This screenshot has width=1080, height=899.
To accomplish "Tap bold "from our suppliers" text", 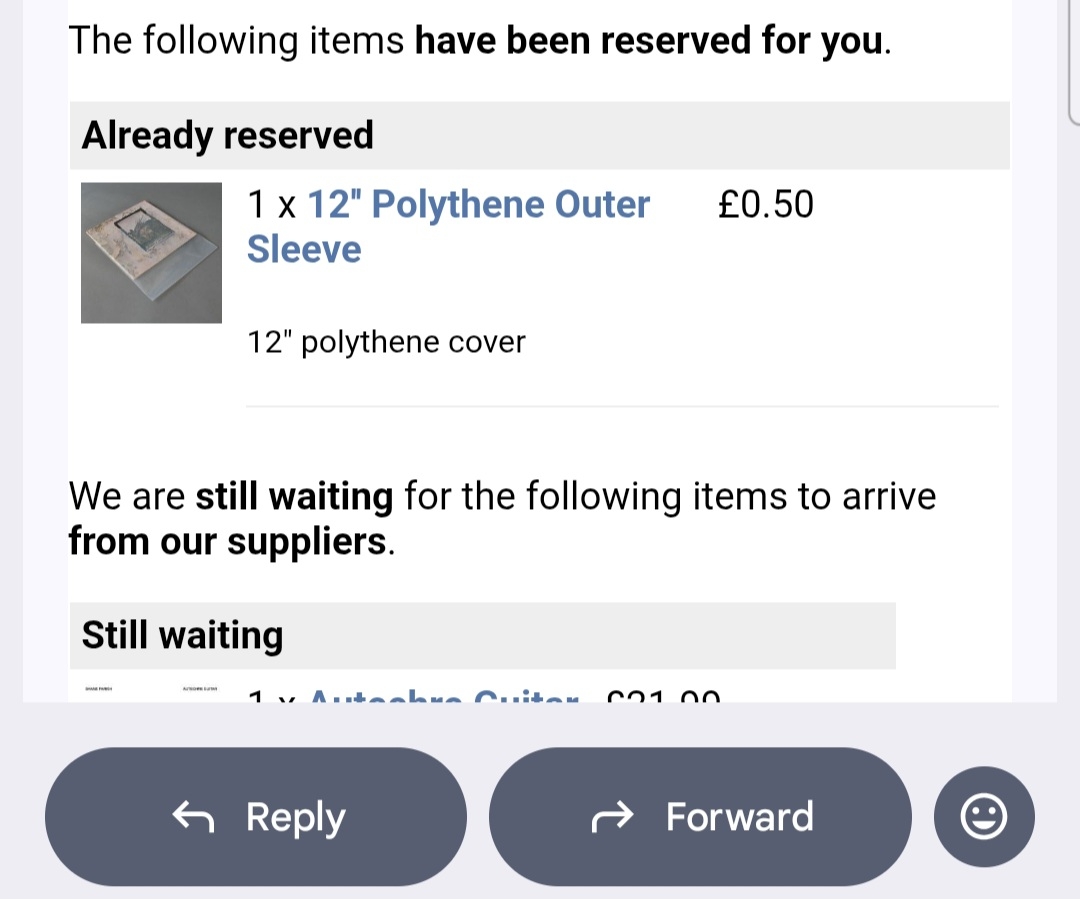I will (x=227, y=541).
